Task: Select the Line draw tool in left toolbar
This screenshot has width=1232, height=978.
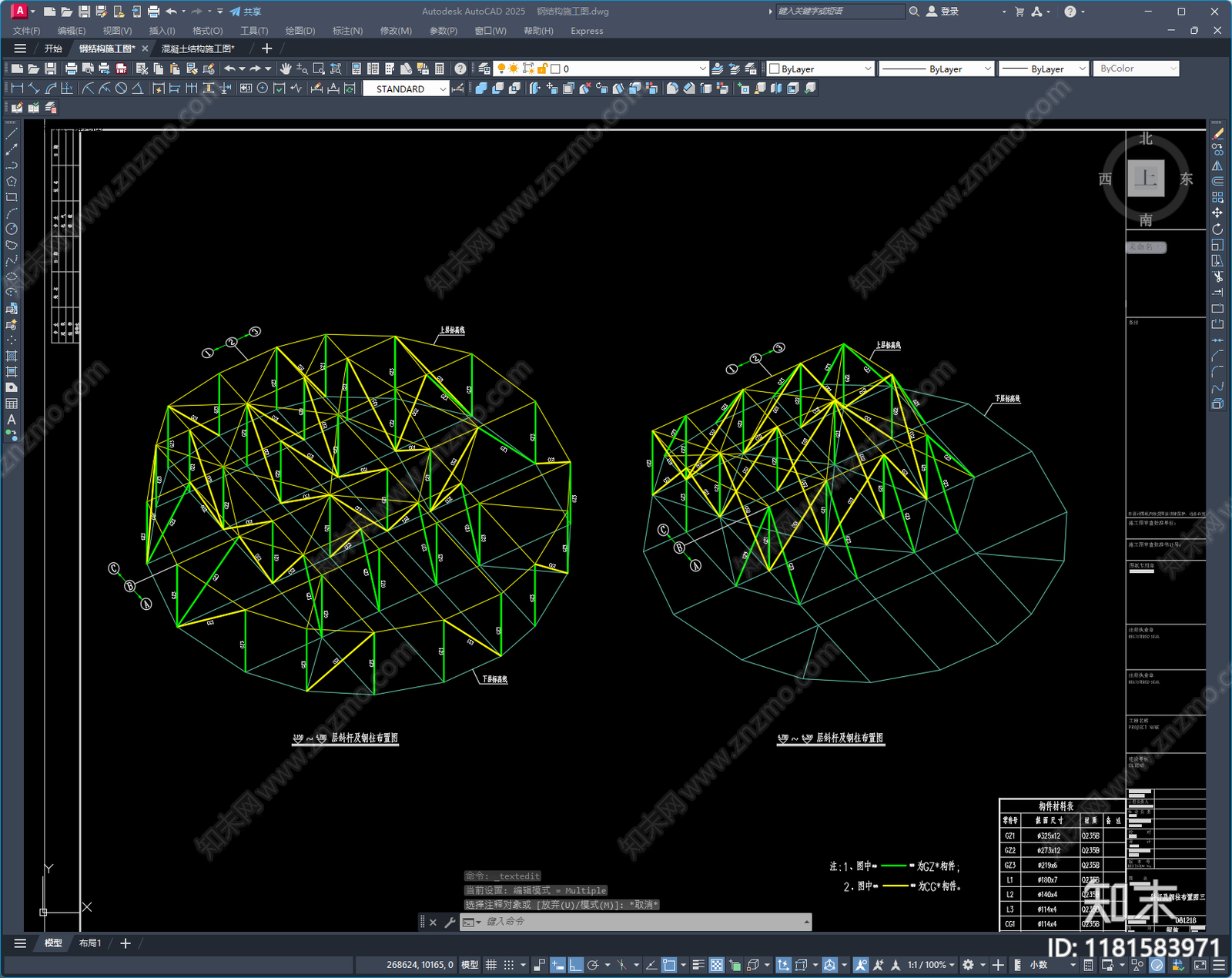Action: [x=12, y=134]
